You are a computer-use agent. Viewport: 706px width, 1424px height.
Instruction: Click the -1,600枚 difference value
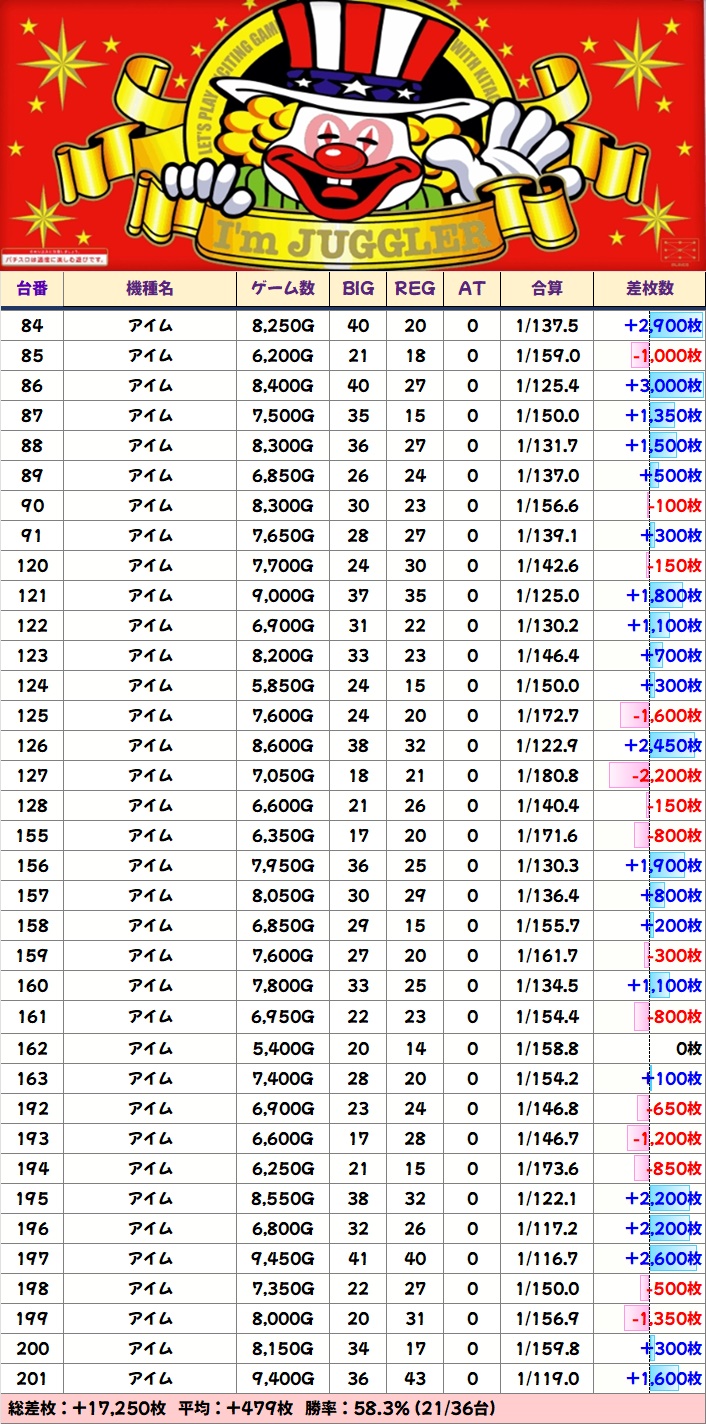[x=666, y=716]
